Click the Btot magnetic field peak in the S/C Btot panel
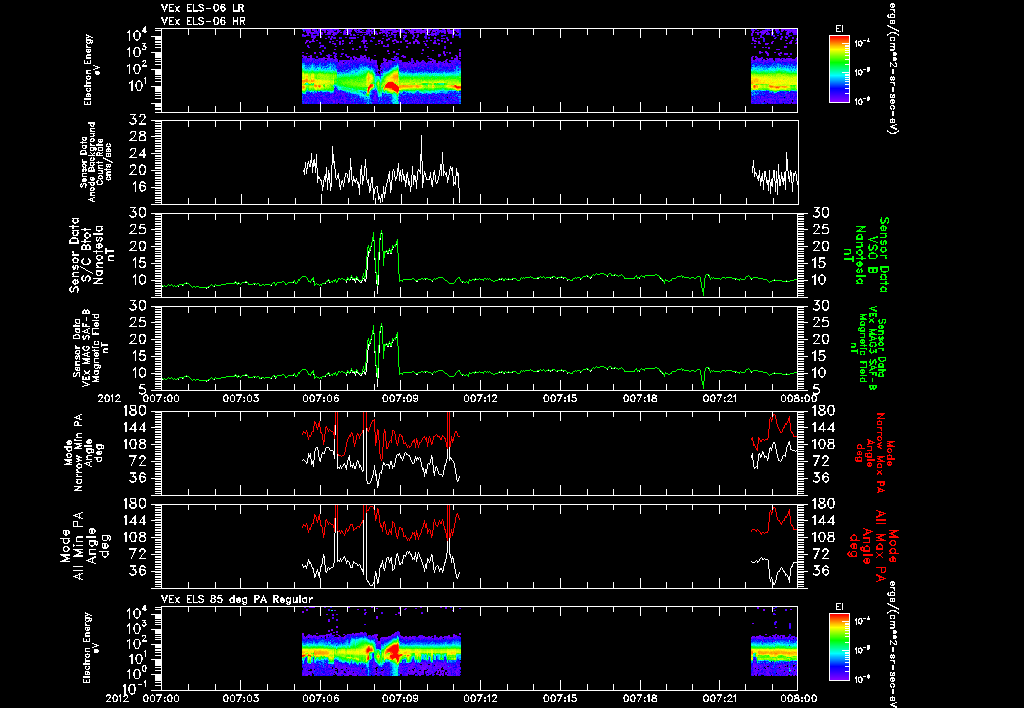The image size is (1024, 708). click(381, 233)
